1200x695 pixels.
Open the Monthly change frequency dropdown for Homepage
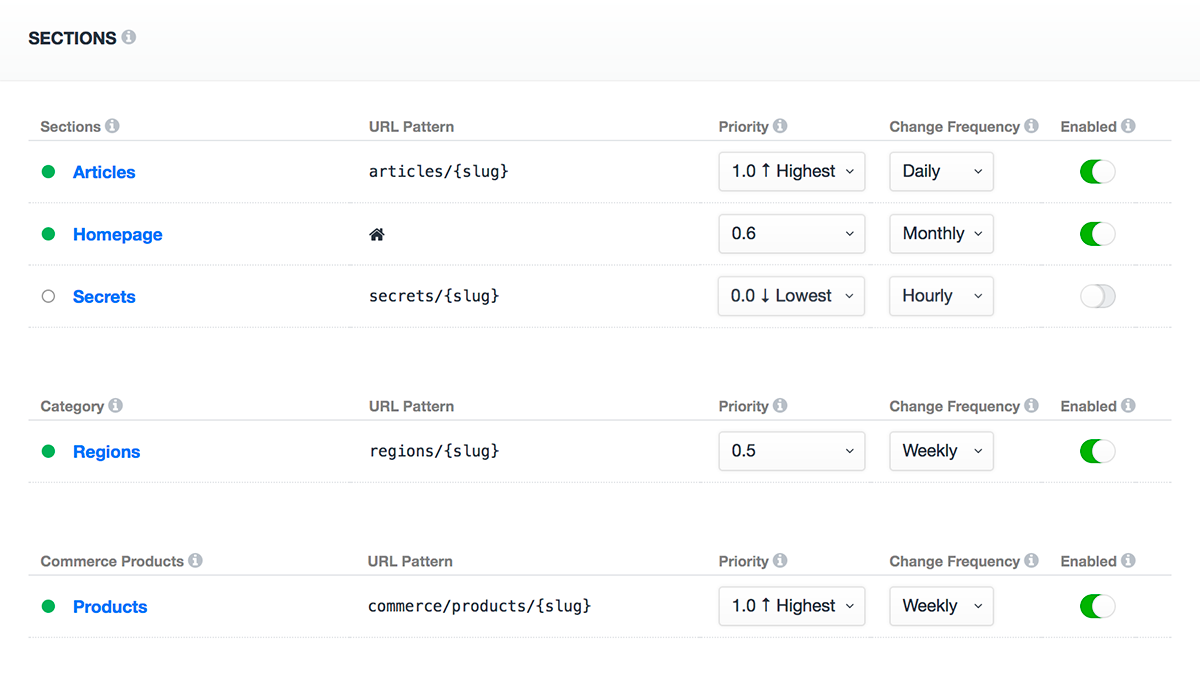(941, 233)
